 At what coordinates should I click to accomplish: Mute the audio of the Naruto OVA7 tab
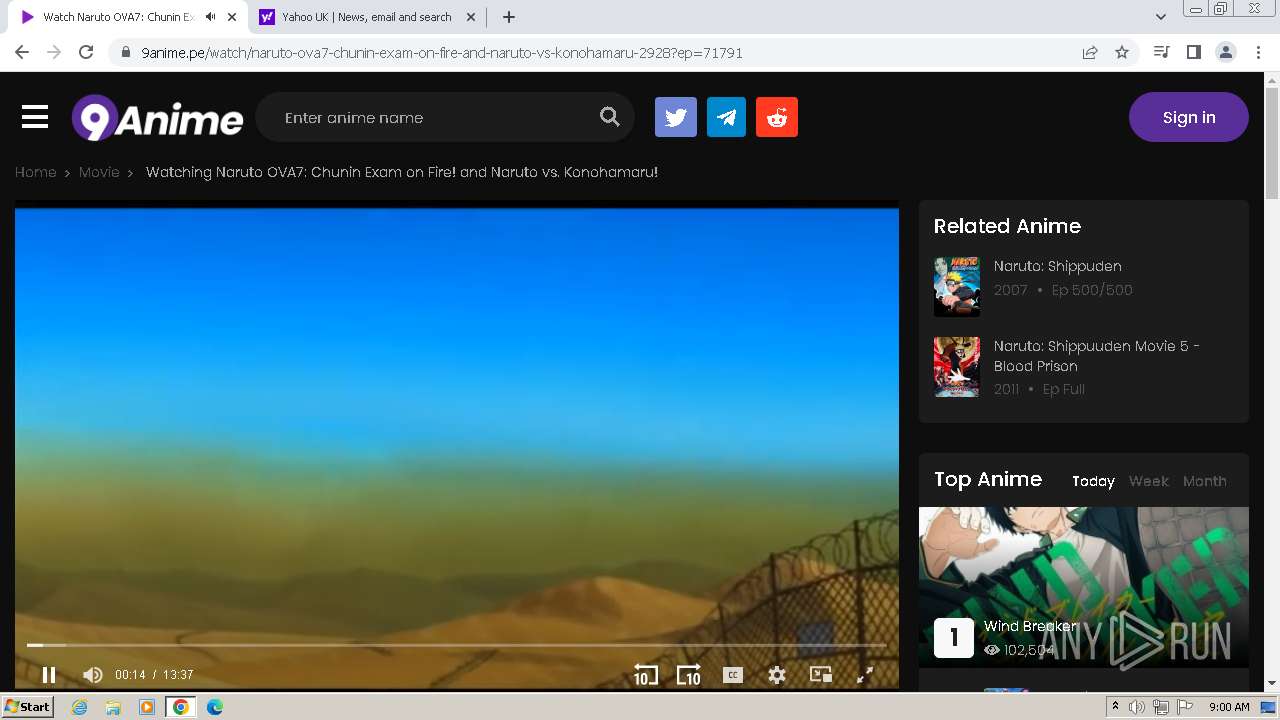210,17
